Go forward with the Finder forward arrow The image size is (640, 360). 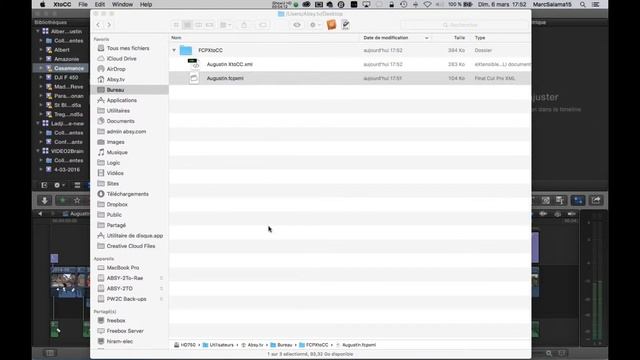tap(109, 25)
